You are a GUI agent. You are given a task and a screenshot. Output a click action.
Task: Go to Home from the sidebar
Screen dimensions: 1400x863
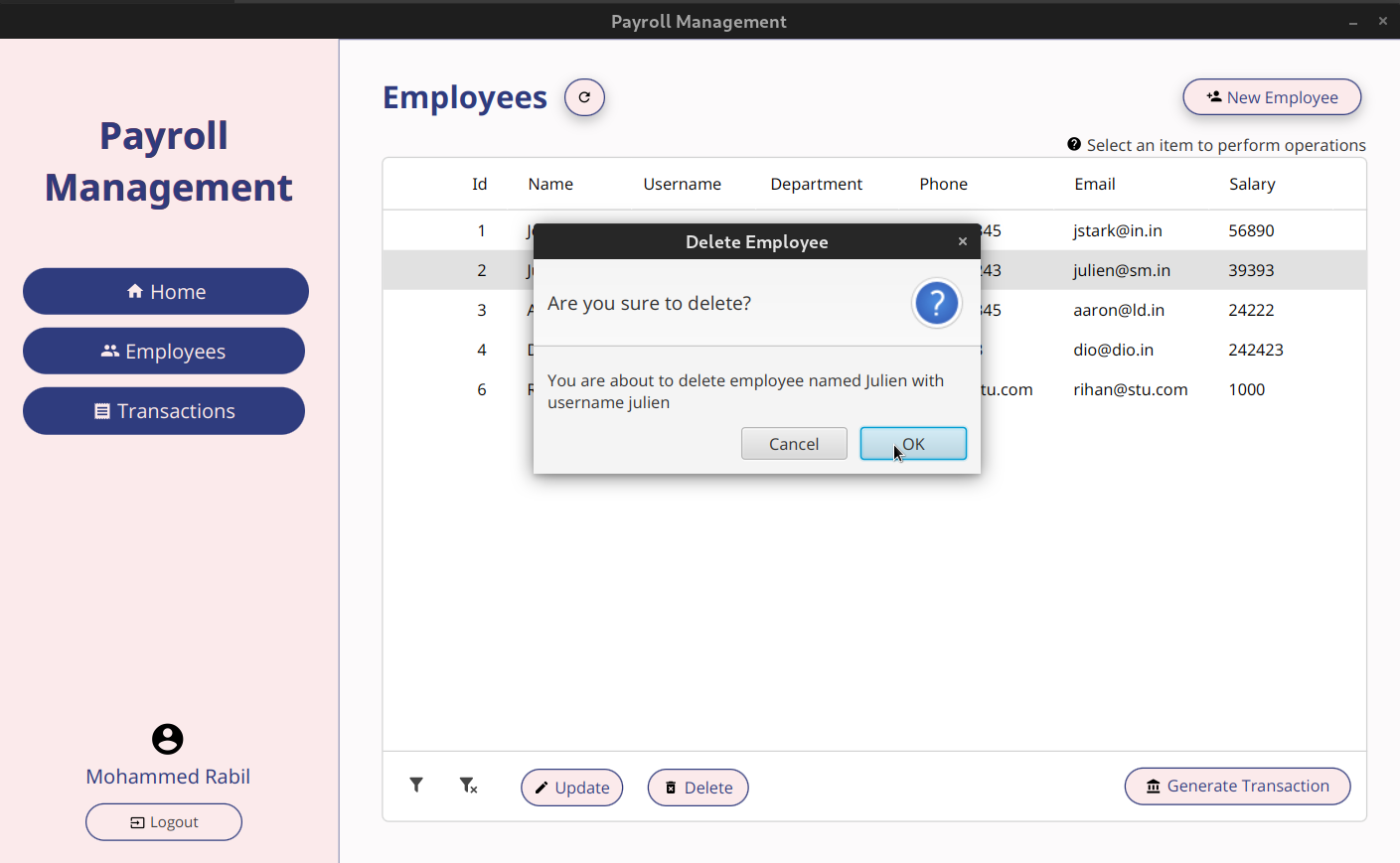(x=165, y=291)
